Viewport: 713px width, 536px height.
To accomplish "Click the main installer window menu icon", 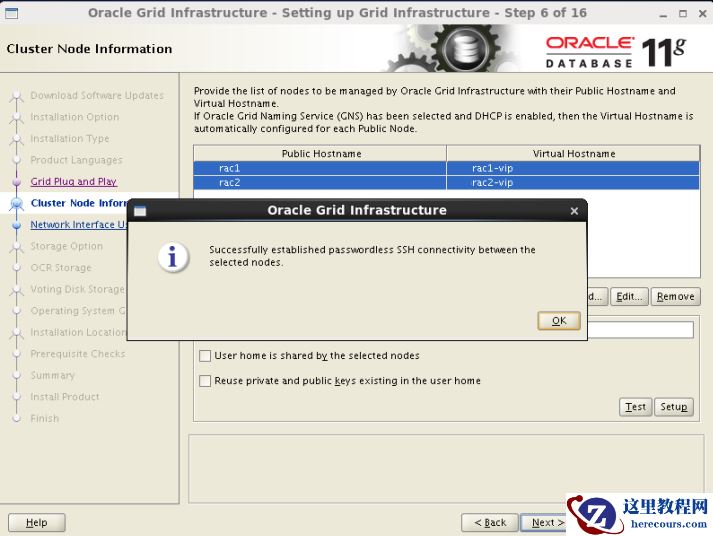I will pyautogui.click(x=11, y=13).
